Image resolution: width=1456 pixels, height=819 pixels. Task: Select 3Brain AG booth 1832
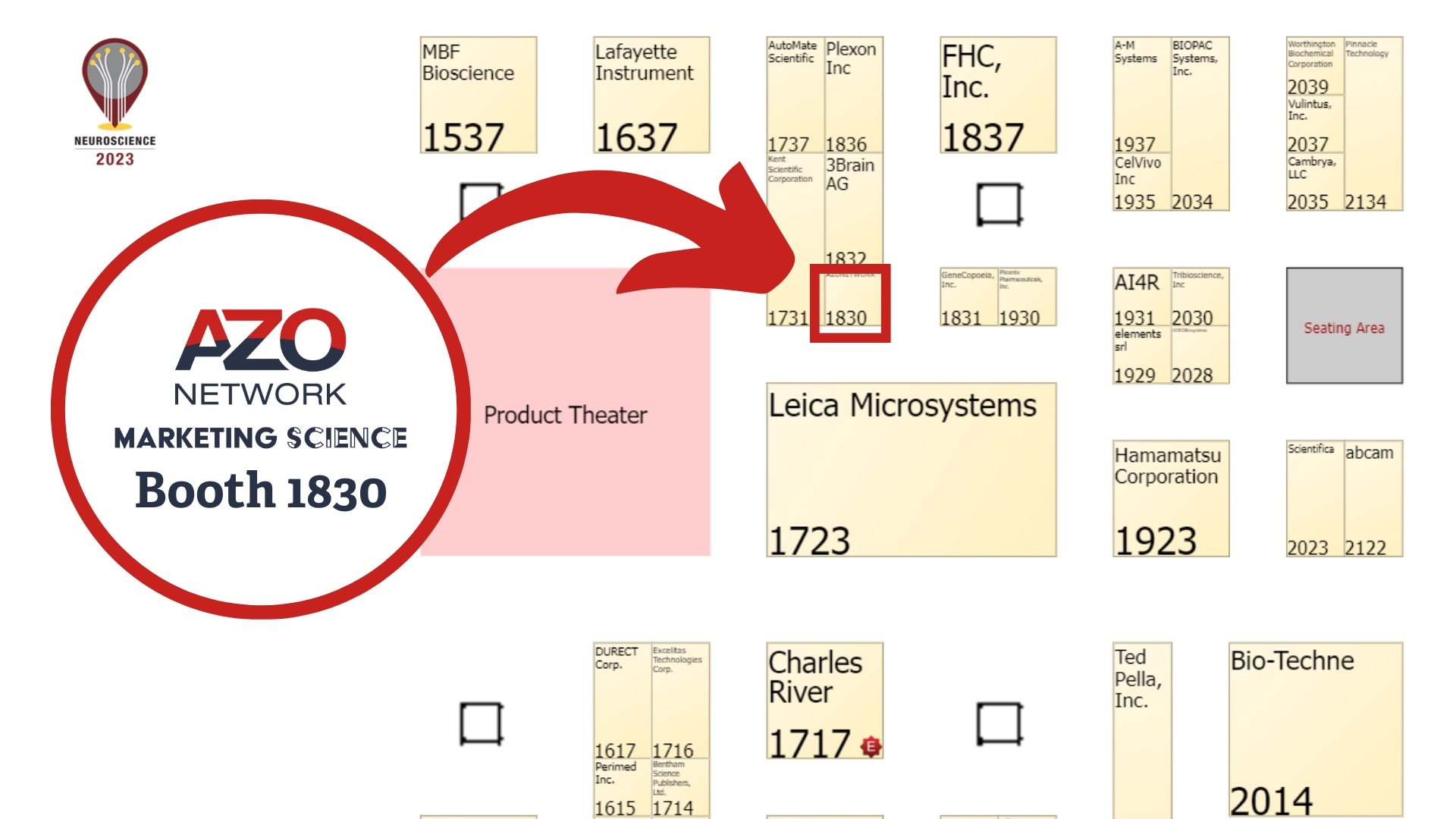[x=854, y=211]
